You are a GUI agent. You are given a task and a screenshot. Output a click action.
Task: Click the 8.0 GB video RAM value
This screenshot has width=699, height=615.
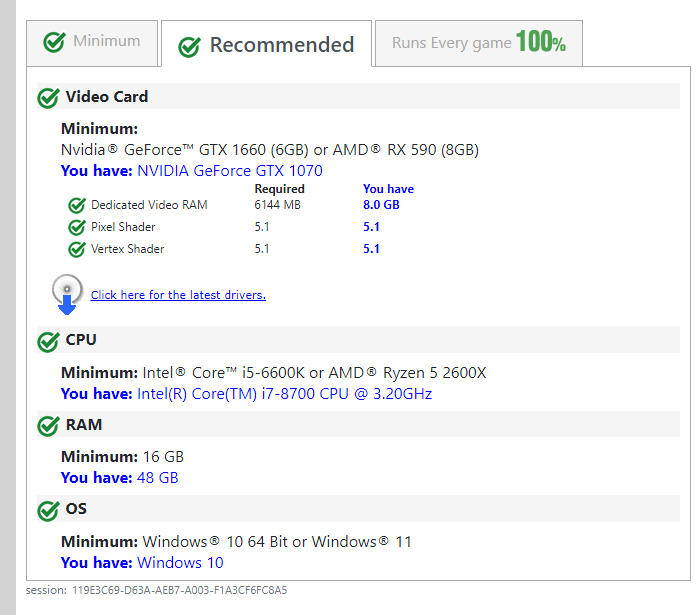[381, 205]
